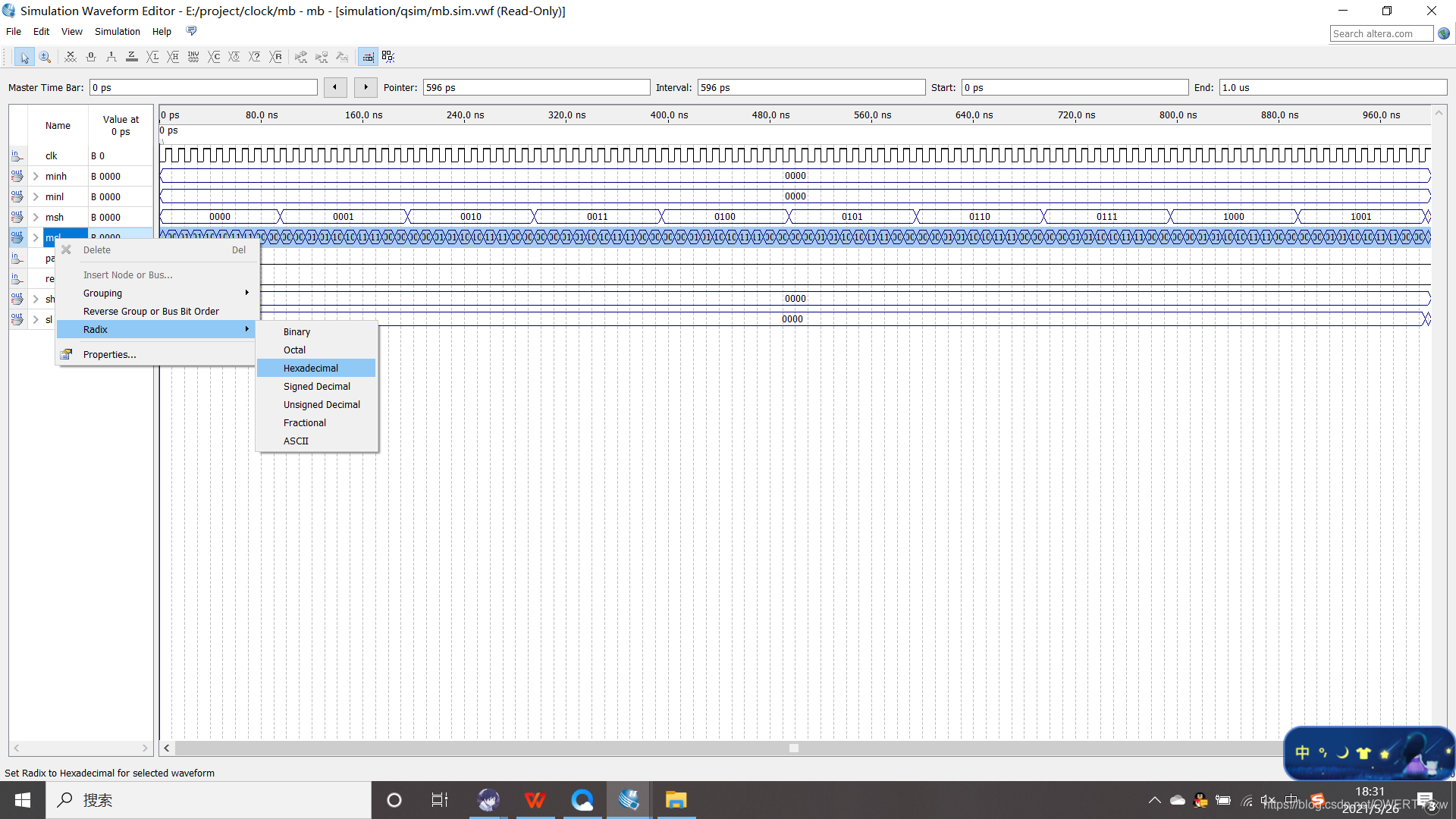The height and width of the screenshot is (819, 1456).
Task: Expand the selected msl bus node
Action: [36, 237]
